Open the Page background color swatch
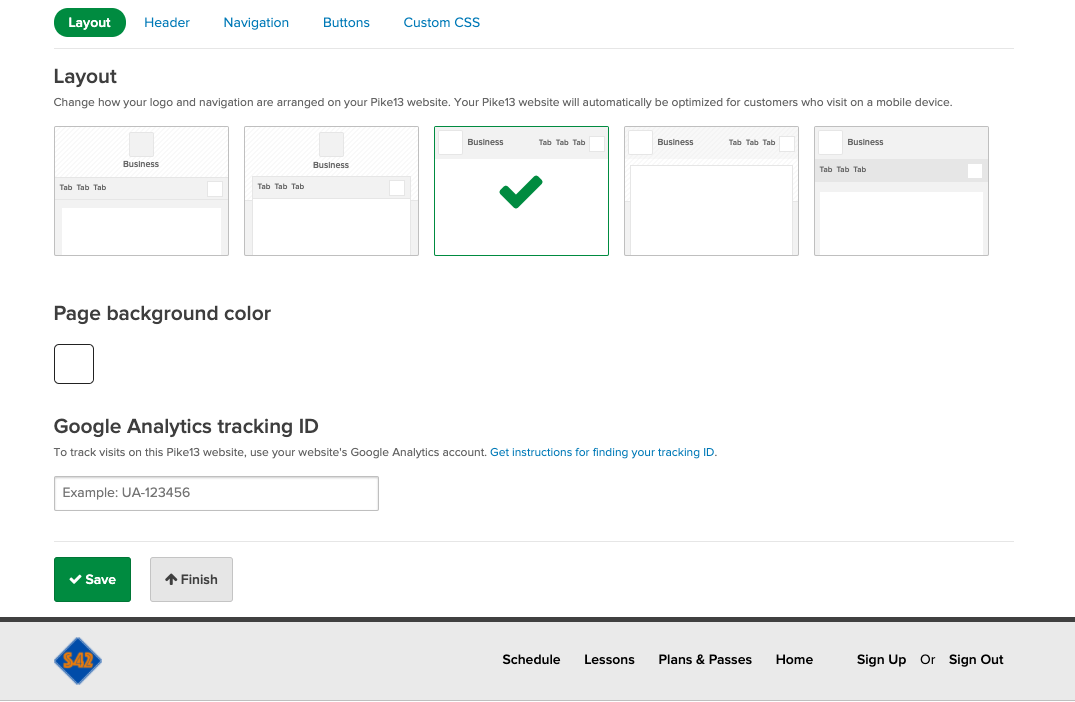 (x=74, y=364)
